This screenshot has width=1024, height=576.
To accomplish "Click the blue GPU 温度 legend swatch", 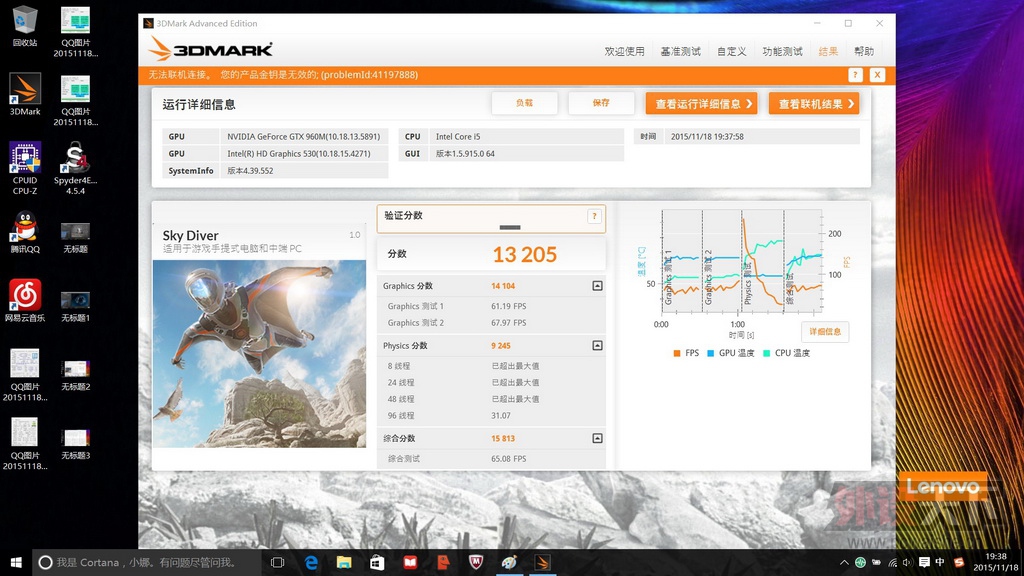I will click(x=711, y=353).
